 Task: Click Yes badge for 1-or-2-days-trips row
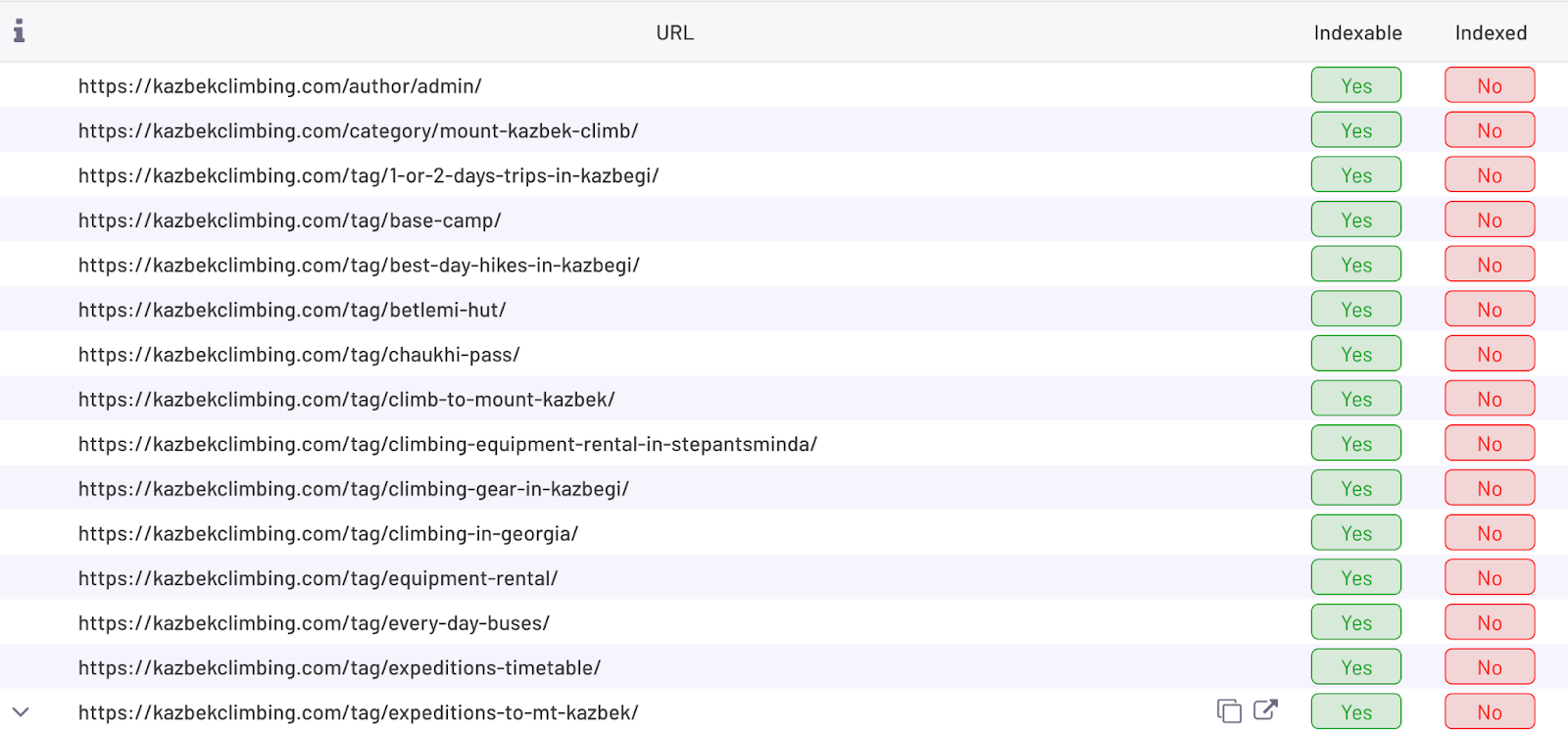pyautogui.click(x=1355, y=175)
